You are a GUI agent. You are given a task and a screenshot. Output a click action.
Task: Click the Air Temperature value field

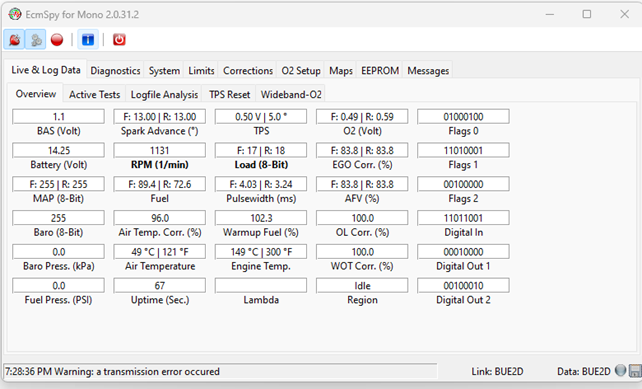[x=160, y=252]
